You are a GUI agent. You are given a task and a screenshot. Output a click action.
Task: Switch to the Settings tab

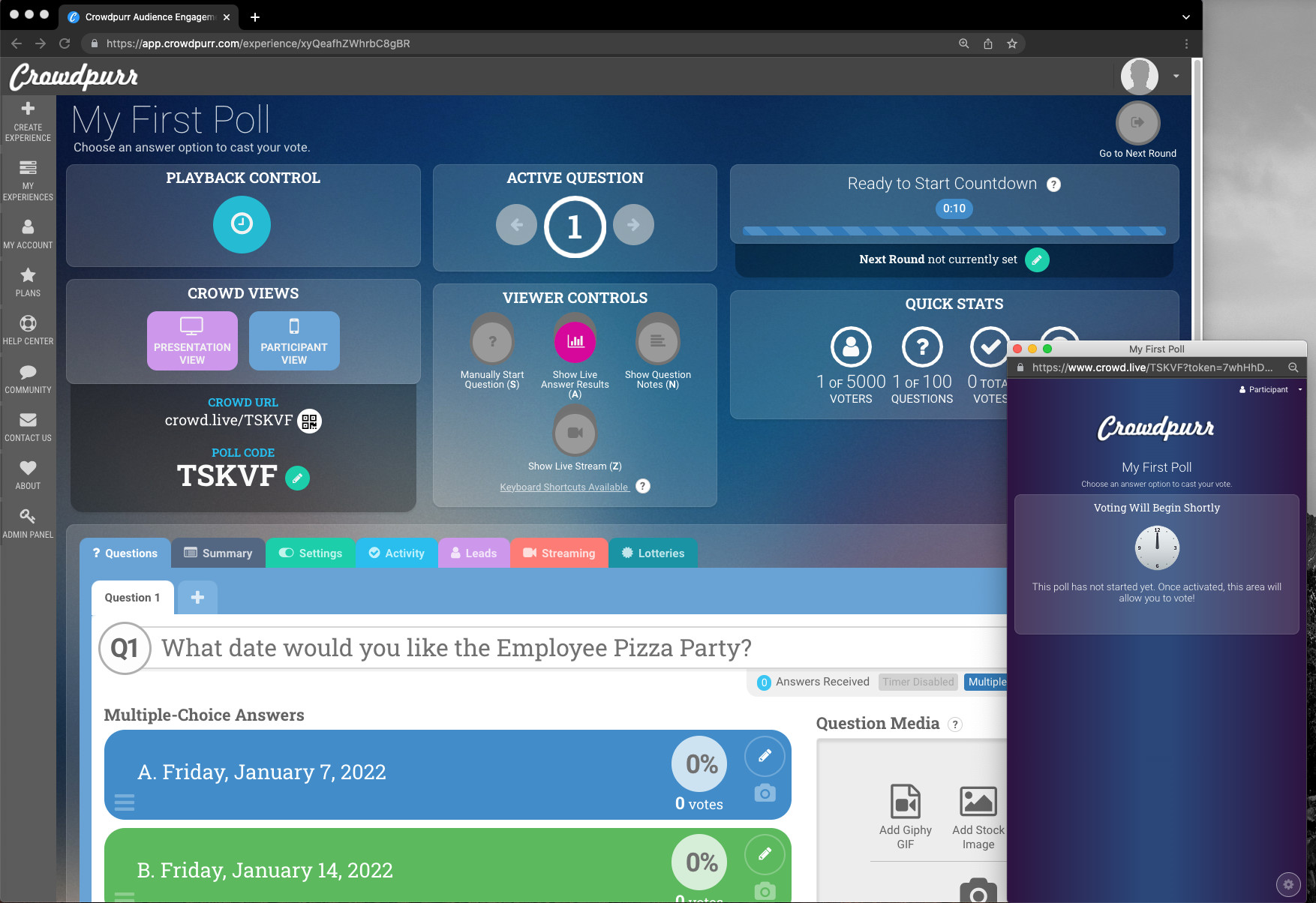click(311, 553)
